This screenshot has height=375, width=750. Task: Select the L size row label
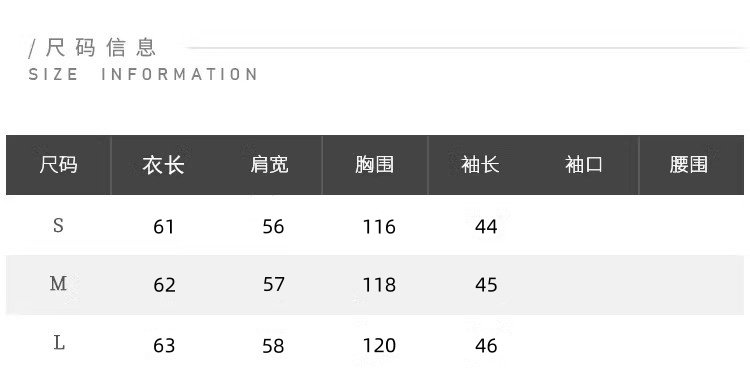[x=59, y=343]
